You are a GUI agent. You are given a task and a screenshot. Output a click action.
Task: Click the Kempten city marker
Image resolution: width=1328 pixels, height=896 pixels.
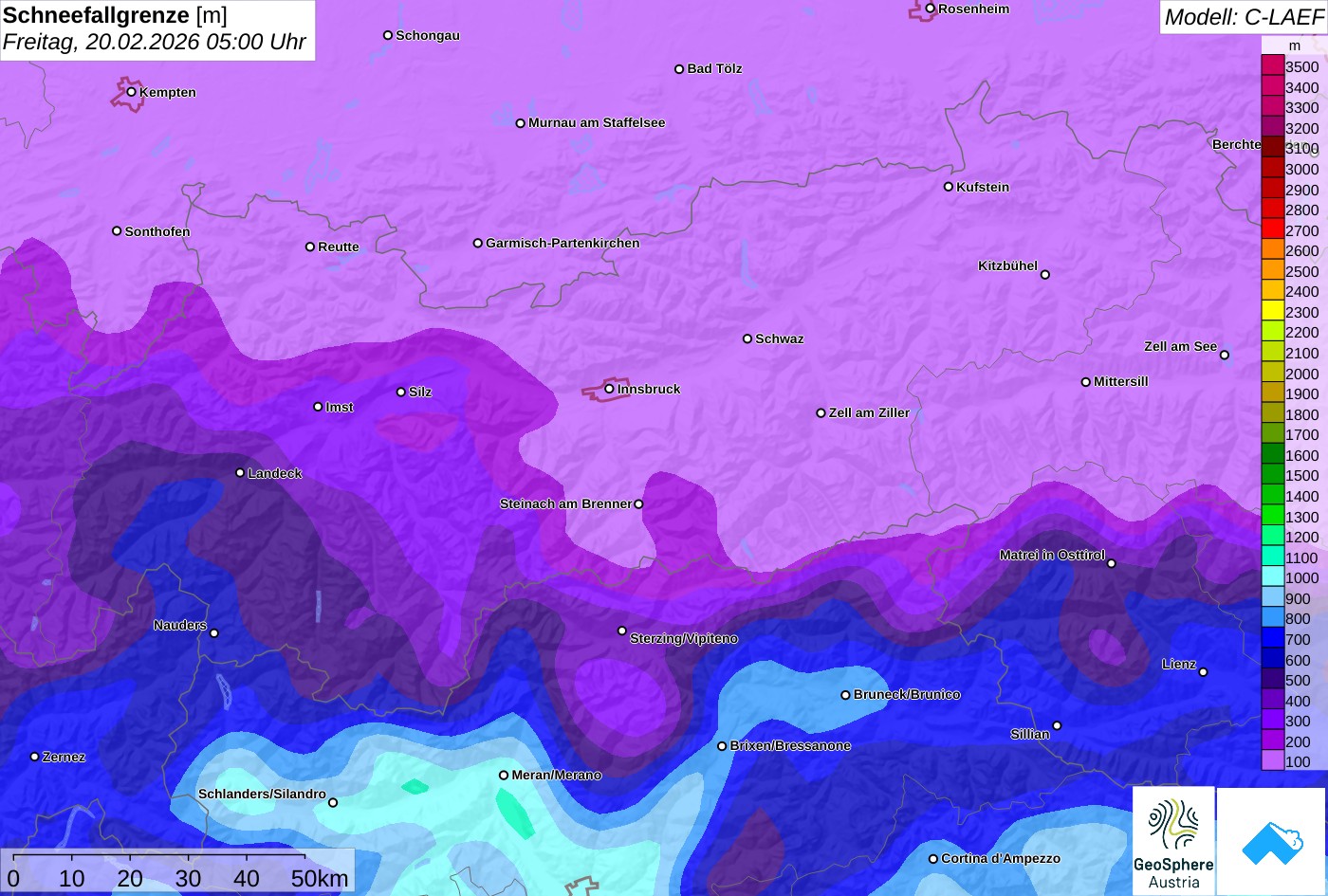point(132,92)
